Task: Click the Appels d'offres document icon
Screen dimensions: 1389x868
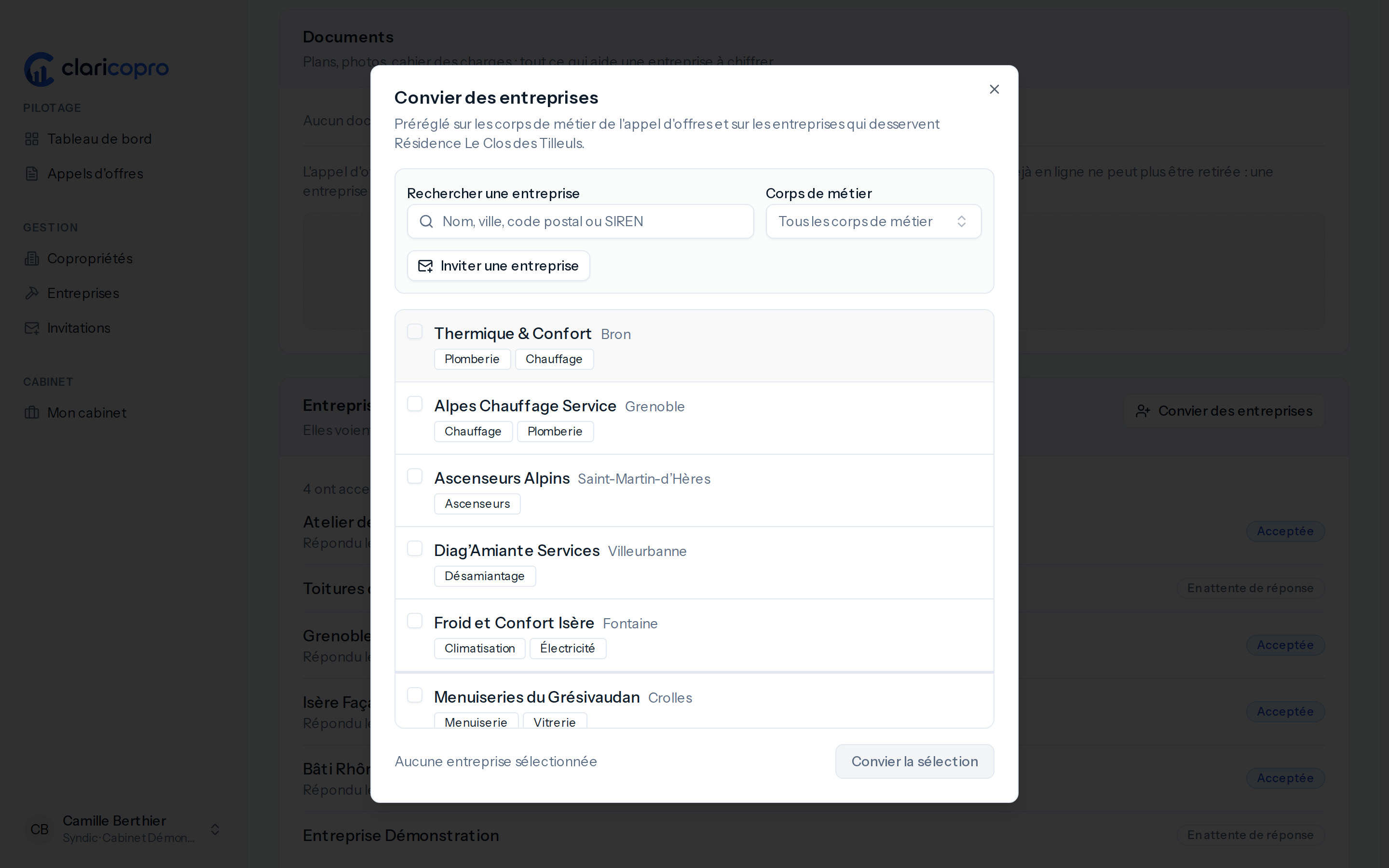Action: pos(32,174)
